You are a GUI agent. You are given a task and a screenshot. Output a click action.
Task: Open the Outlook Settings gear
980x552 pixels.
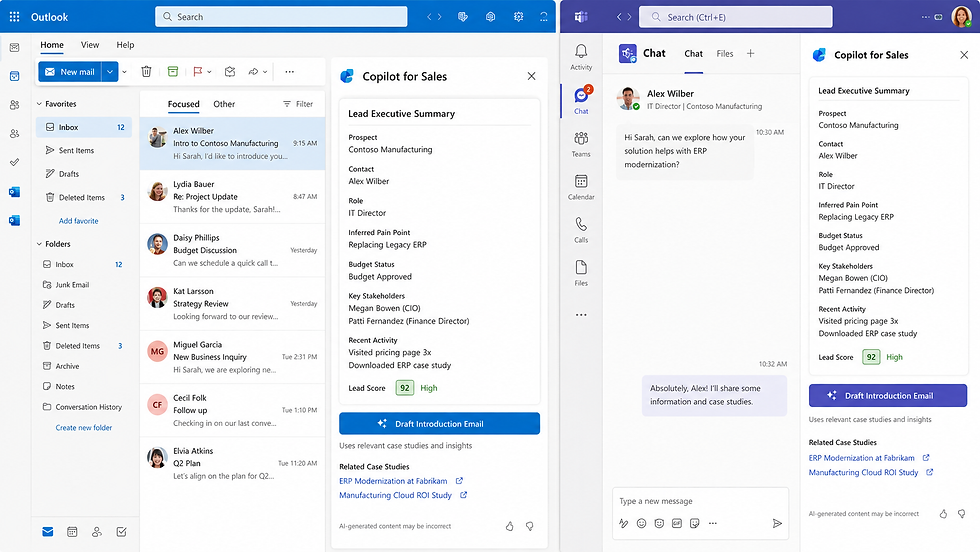click(x=518, y=17)
